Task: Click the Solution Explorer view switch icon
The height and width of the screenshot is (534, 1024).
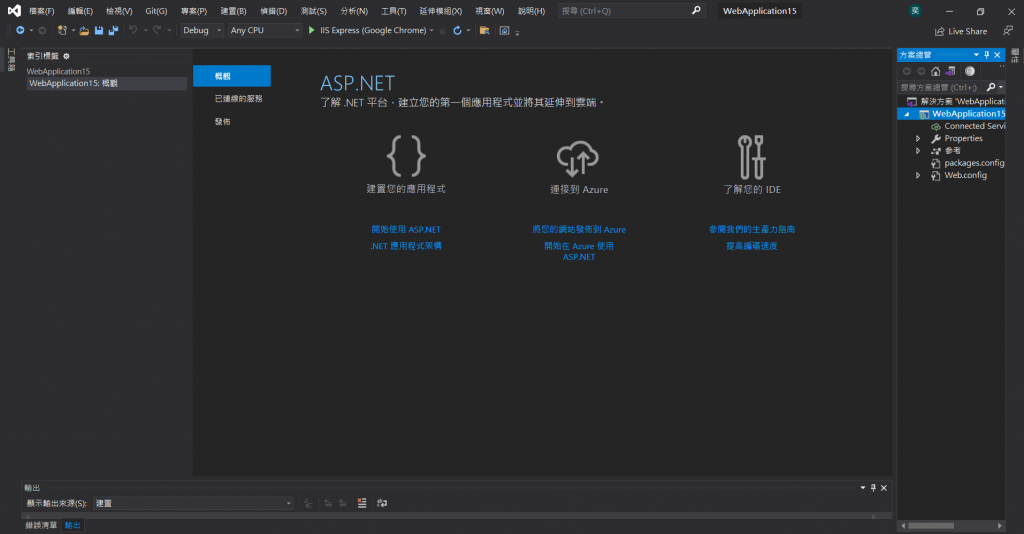Action: coord(950,71)
